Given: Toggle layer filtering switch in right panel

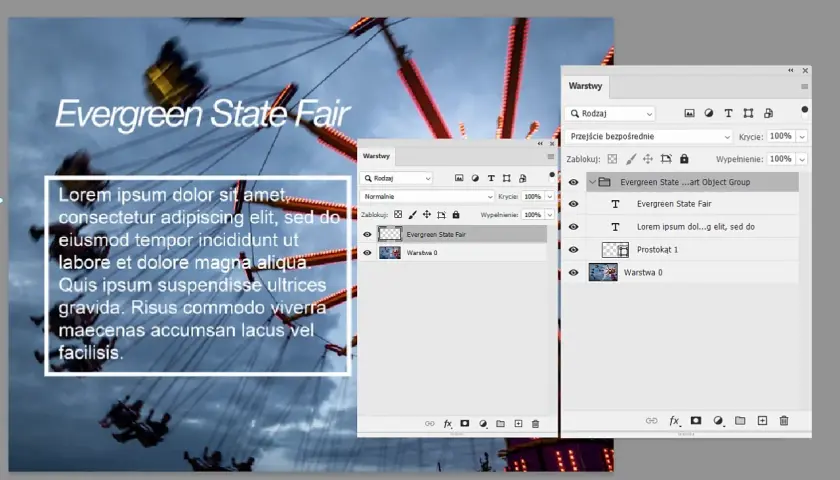Looking at the screenshot, I should [804, 112].
